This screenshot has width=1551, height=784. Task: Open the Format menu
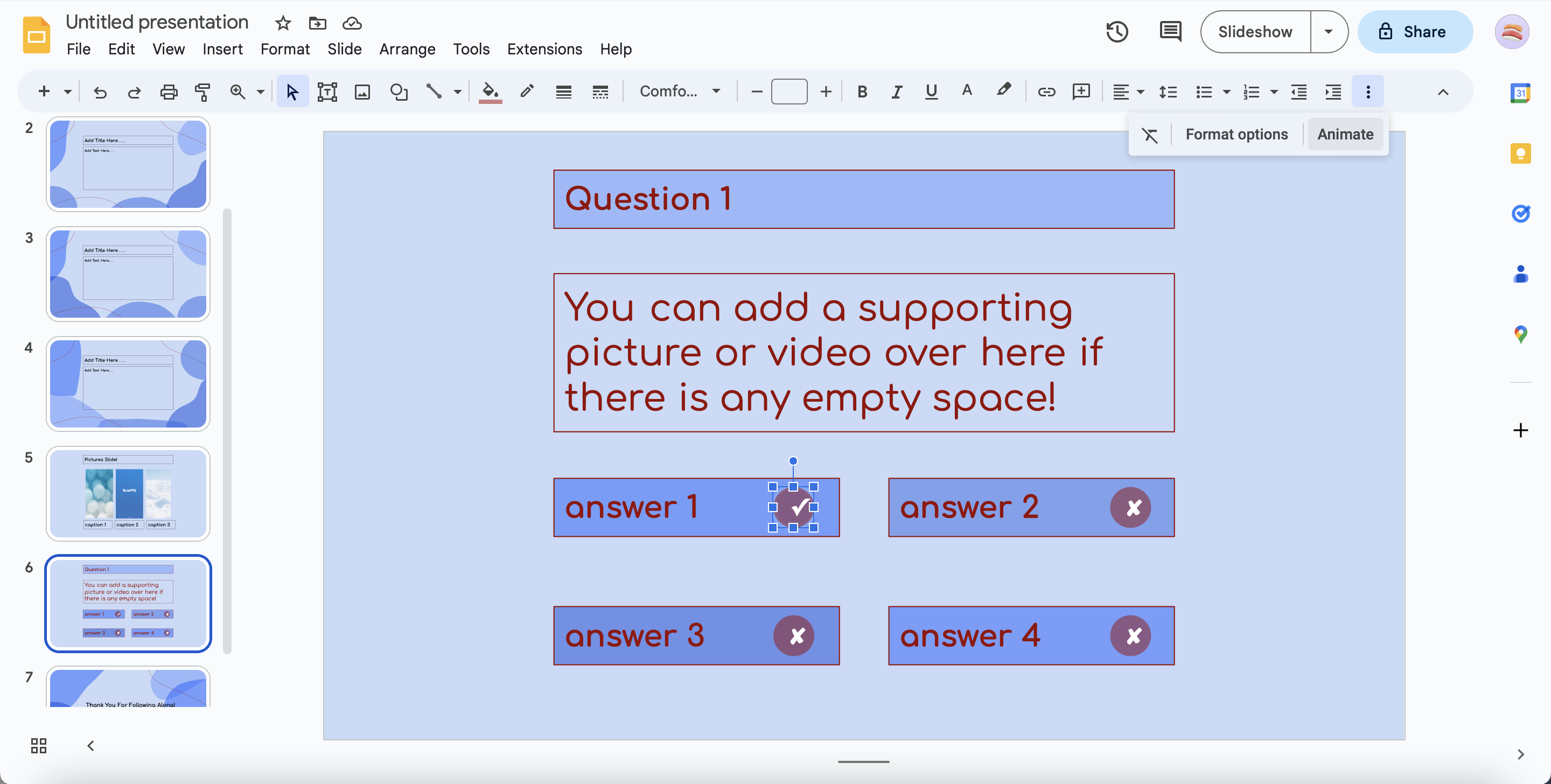tap(285, 49)
